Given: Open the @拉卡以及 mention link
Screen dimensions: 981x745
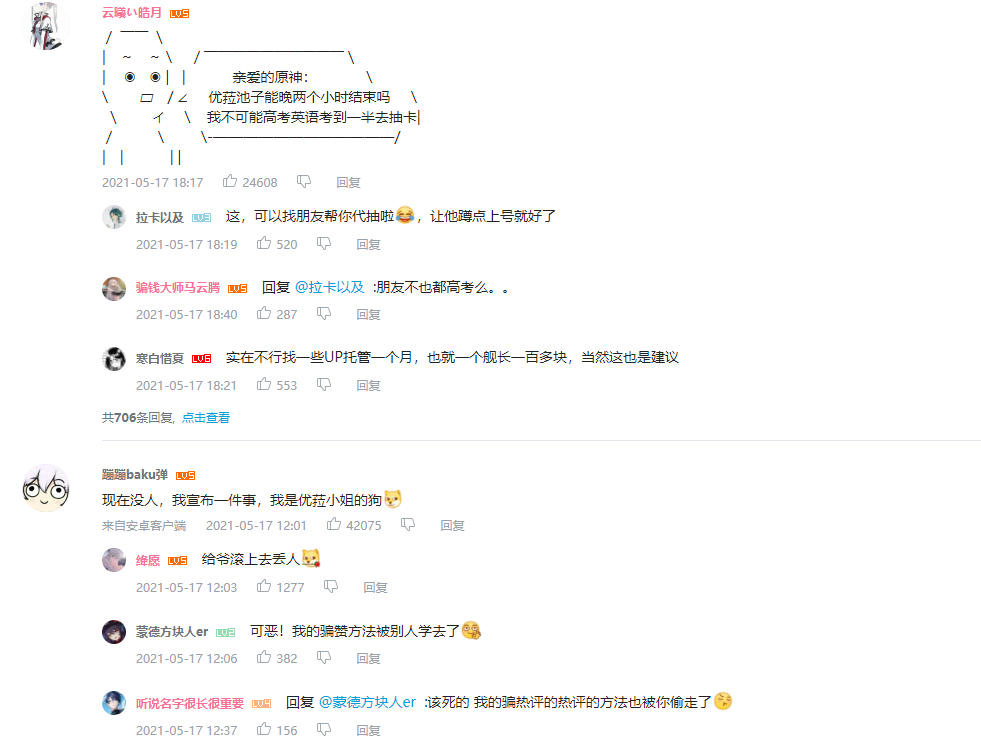Looking at the screenshot, I should [329, 287].
